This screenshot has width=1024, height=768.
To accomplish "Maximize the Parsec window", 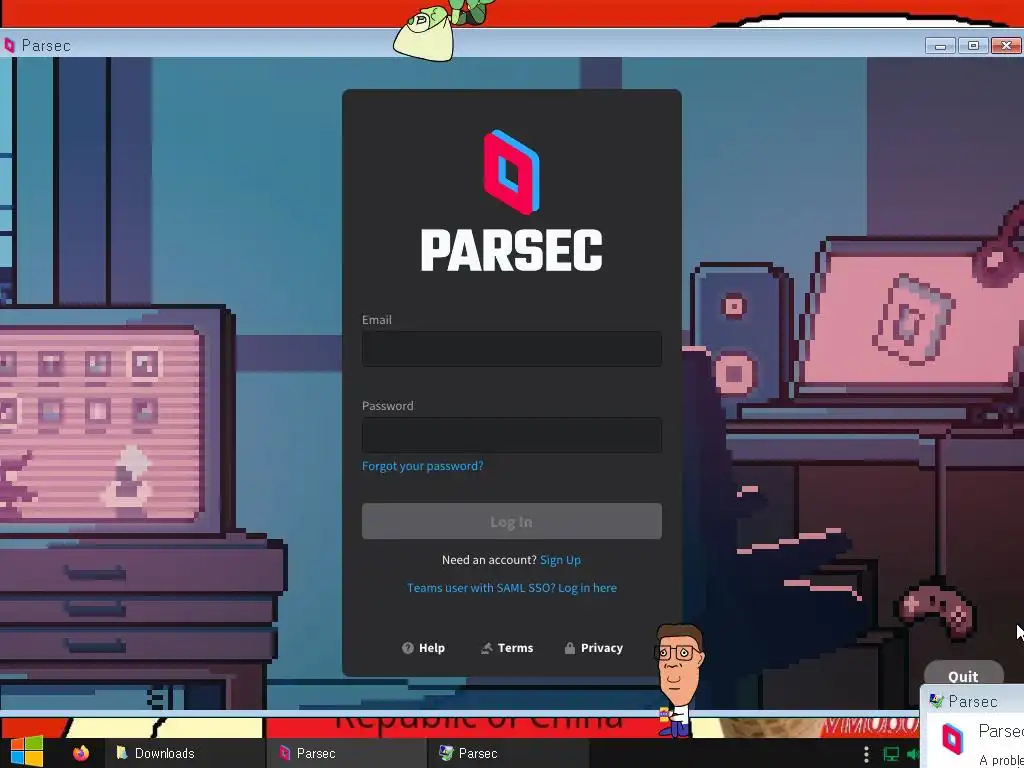I will pyautogui.click(x=973, y=46).
